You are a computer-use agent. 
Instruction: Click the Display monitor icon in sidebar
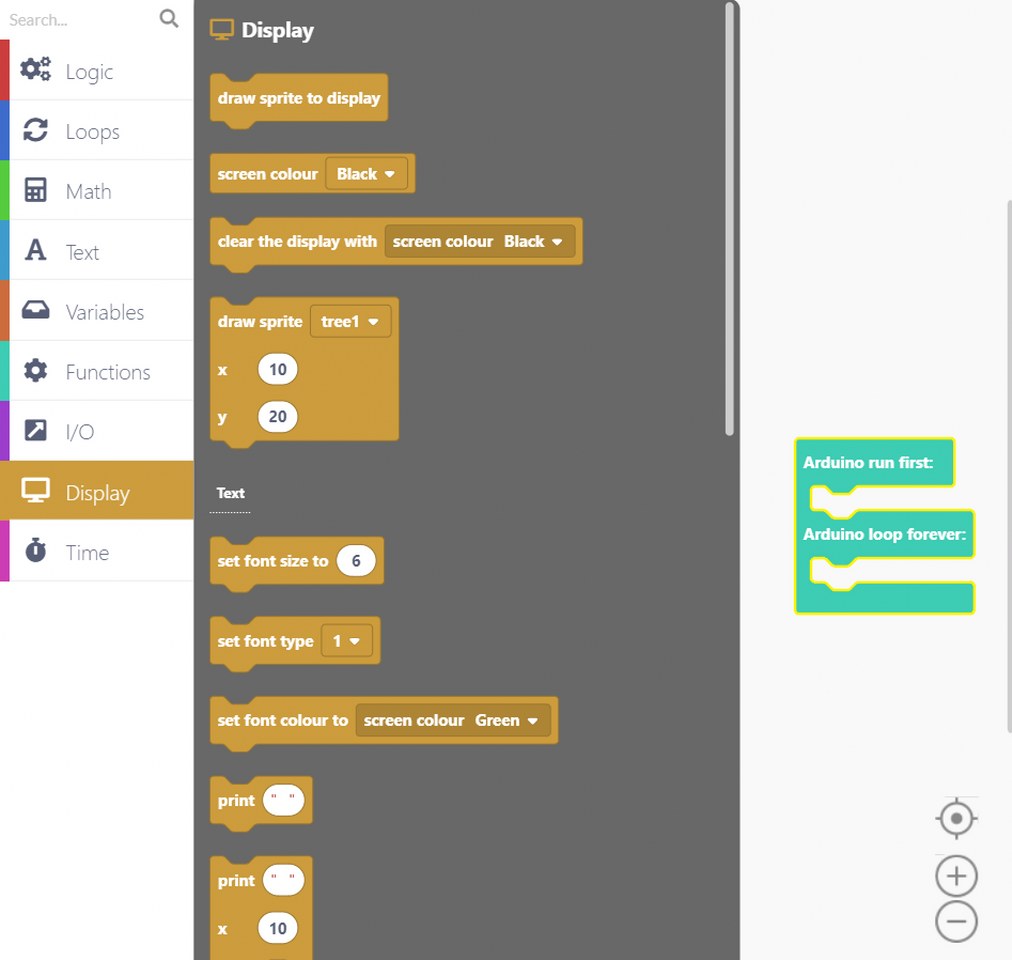pos(35,491)
